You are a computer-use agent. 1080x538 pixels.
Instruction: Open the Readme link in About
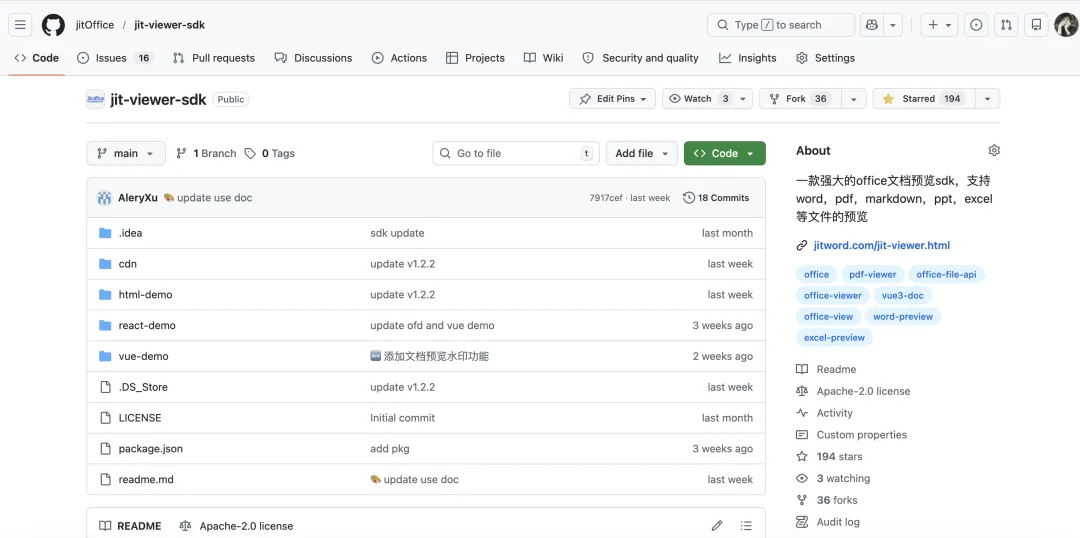coord(827,369)
